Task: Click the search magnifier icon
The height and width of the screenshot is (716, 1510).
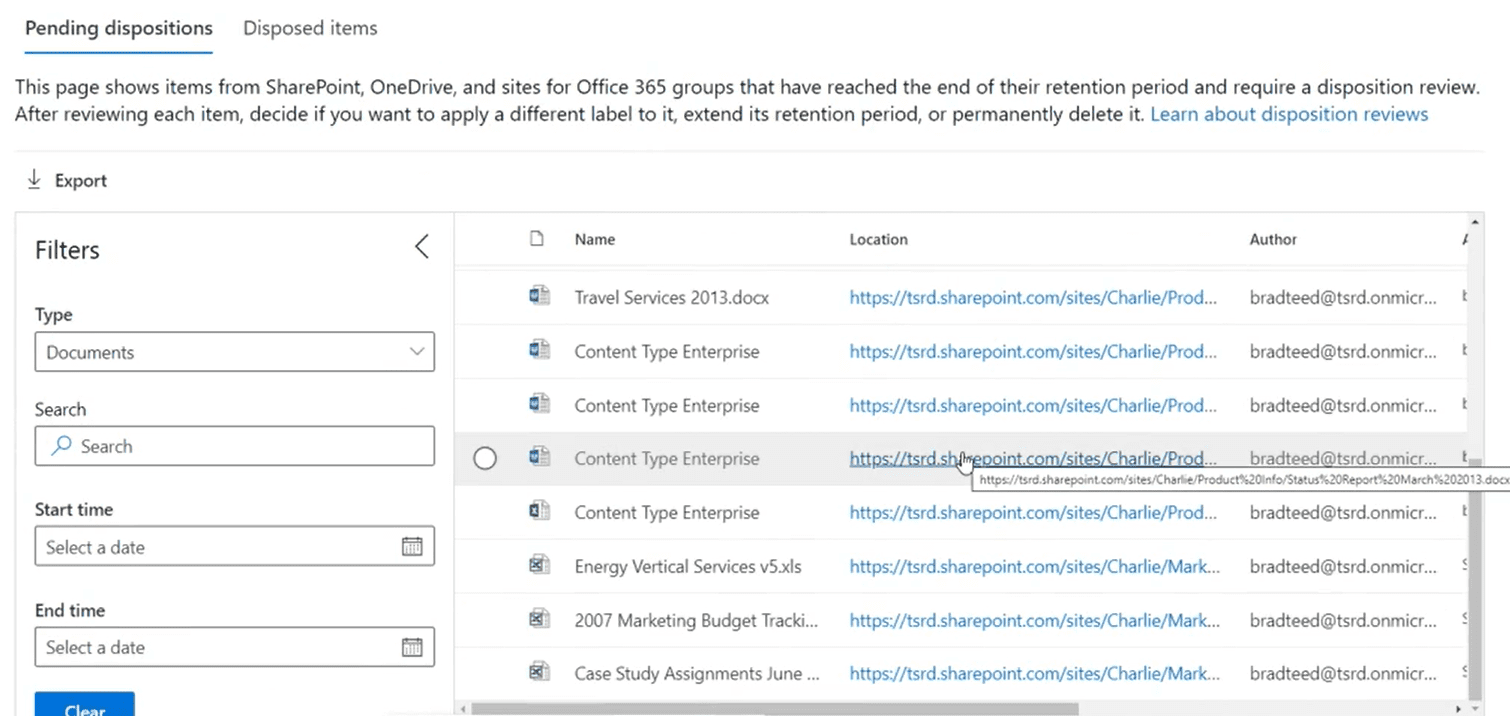Action: (x=61, y=446)
